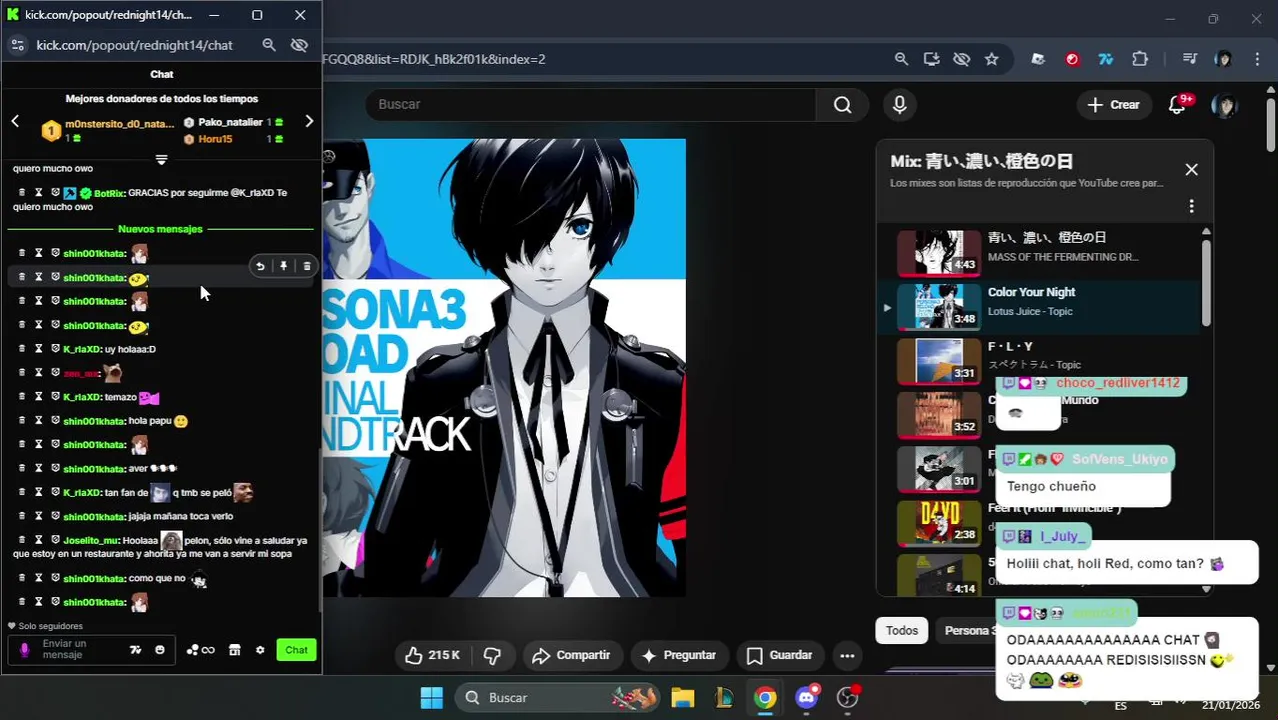Open site info icon in Kick popout address bar

17,45
